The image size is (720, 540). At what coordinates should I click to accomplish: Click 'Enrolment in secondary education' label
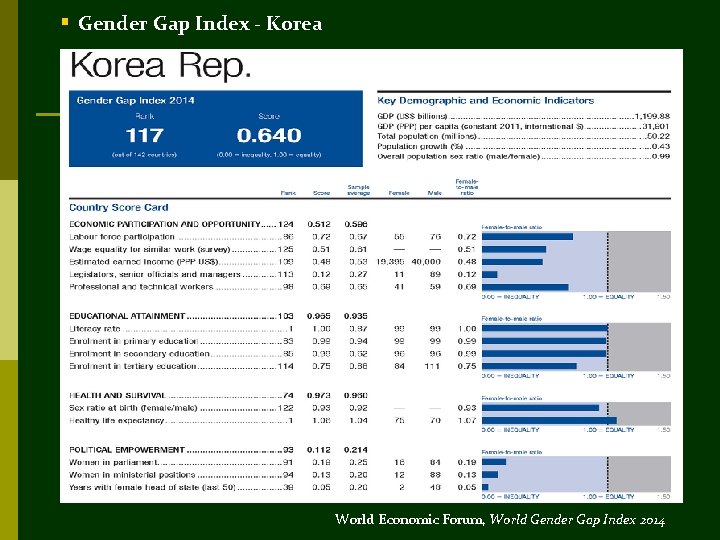coord(140,354)
